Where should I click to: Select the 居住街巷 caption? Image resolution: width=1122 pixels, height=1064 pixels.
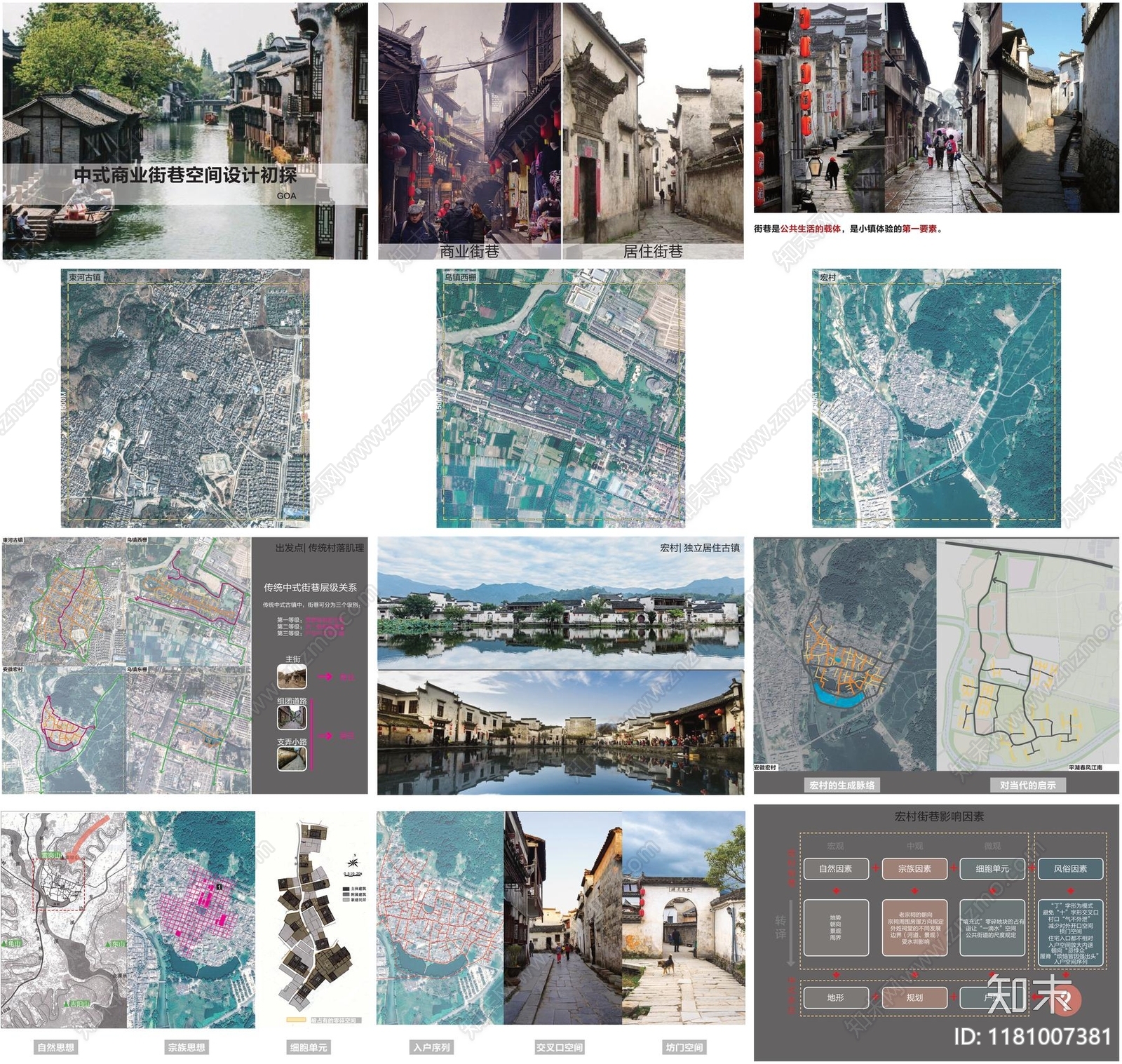(x=653, y=251)
